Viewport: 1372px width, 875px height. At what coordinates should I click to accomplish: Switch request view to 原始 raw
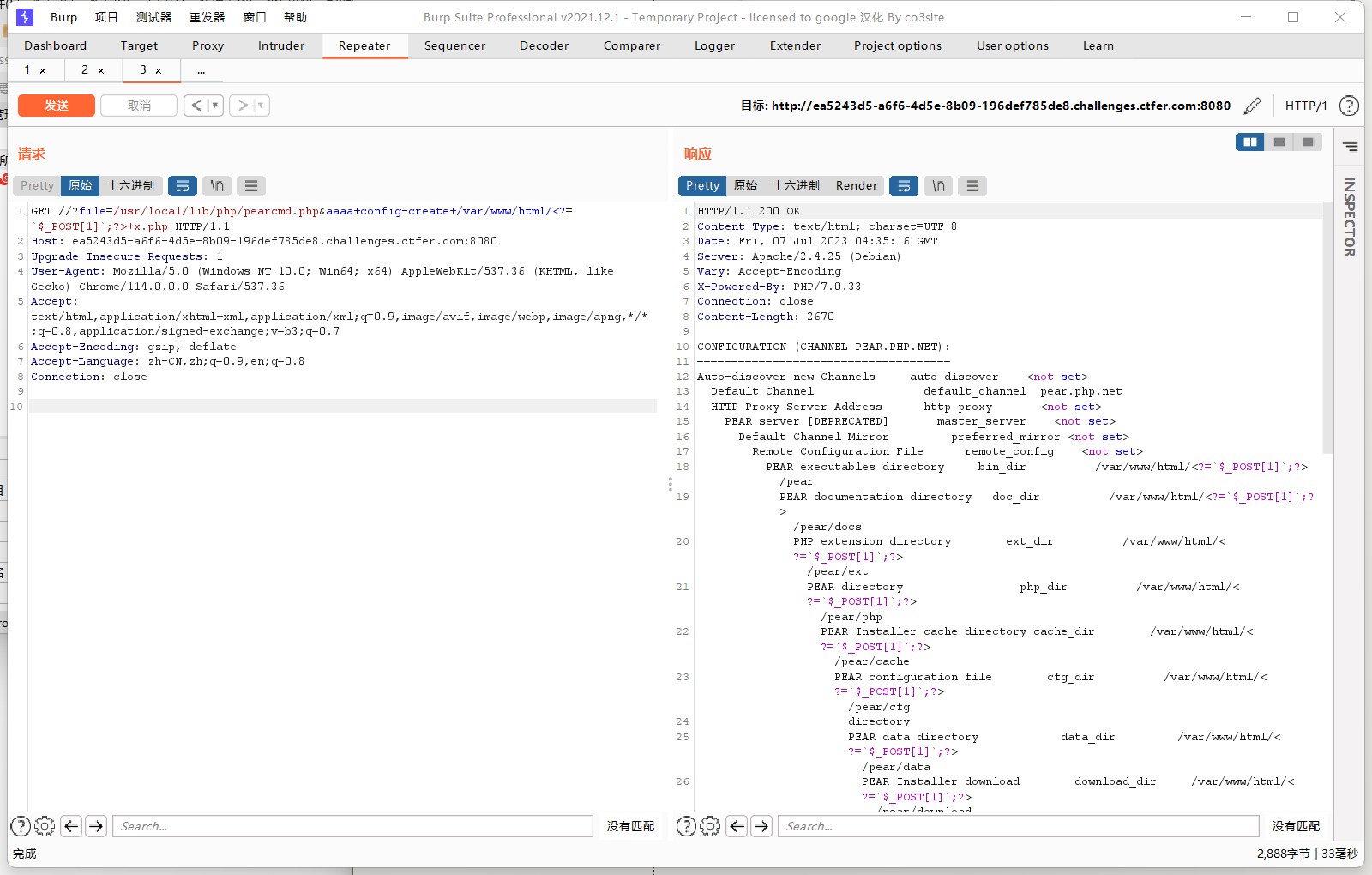pos(81,186)
